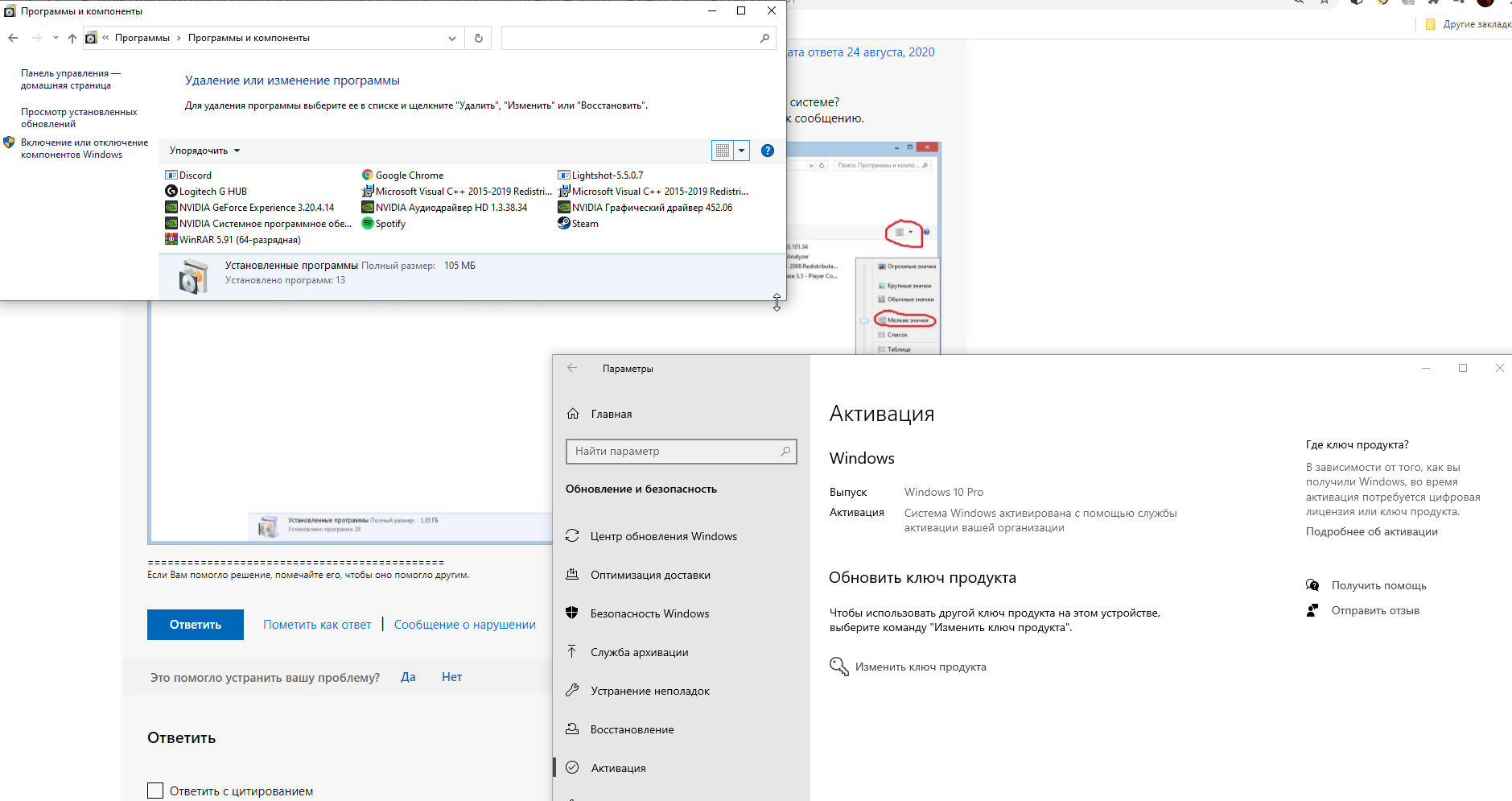Select Активация in Settings sidebar
Viewport: 1512px width, 801px height.
(x=606, y=768)
